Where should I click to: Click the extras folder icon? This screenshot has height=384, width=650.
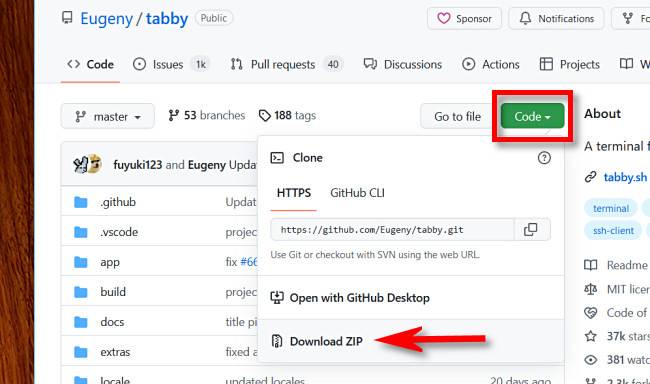coord(80,352)
